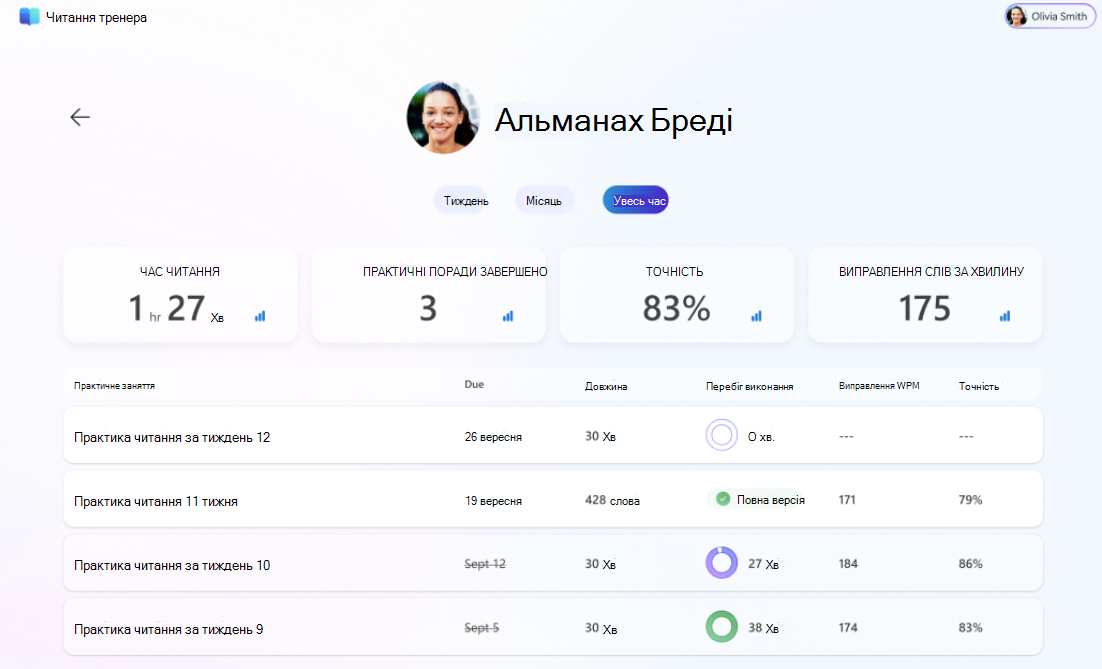Click accuracy value 83% in week 9 row
The height and width of the screenshot is (669, 1102).
click(x=971, y=628)
